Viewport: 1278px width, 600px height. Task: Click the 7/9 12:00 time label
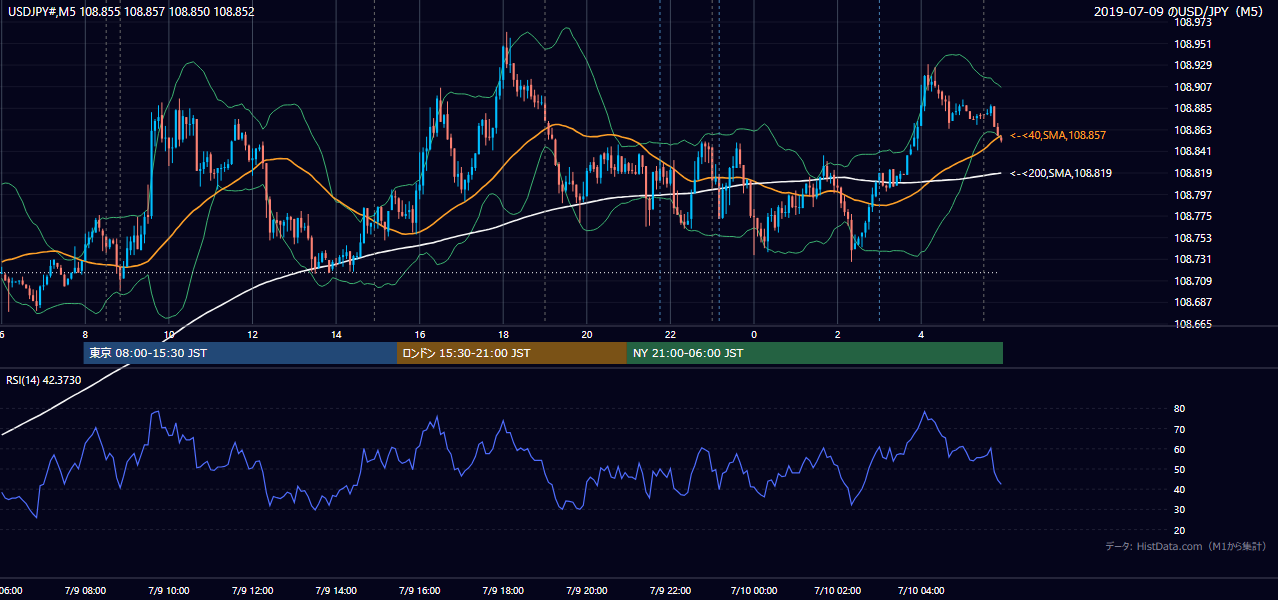253,591
